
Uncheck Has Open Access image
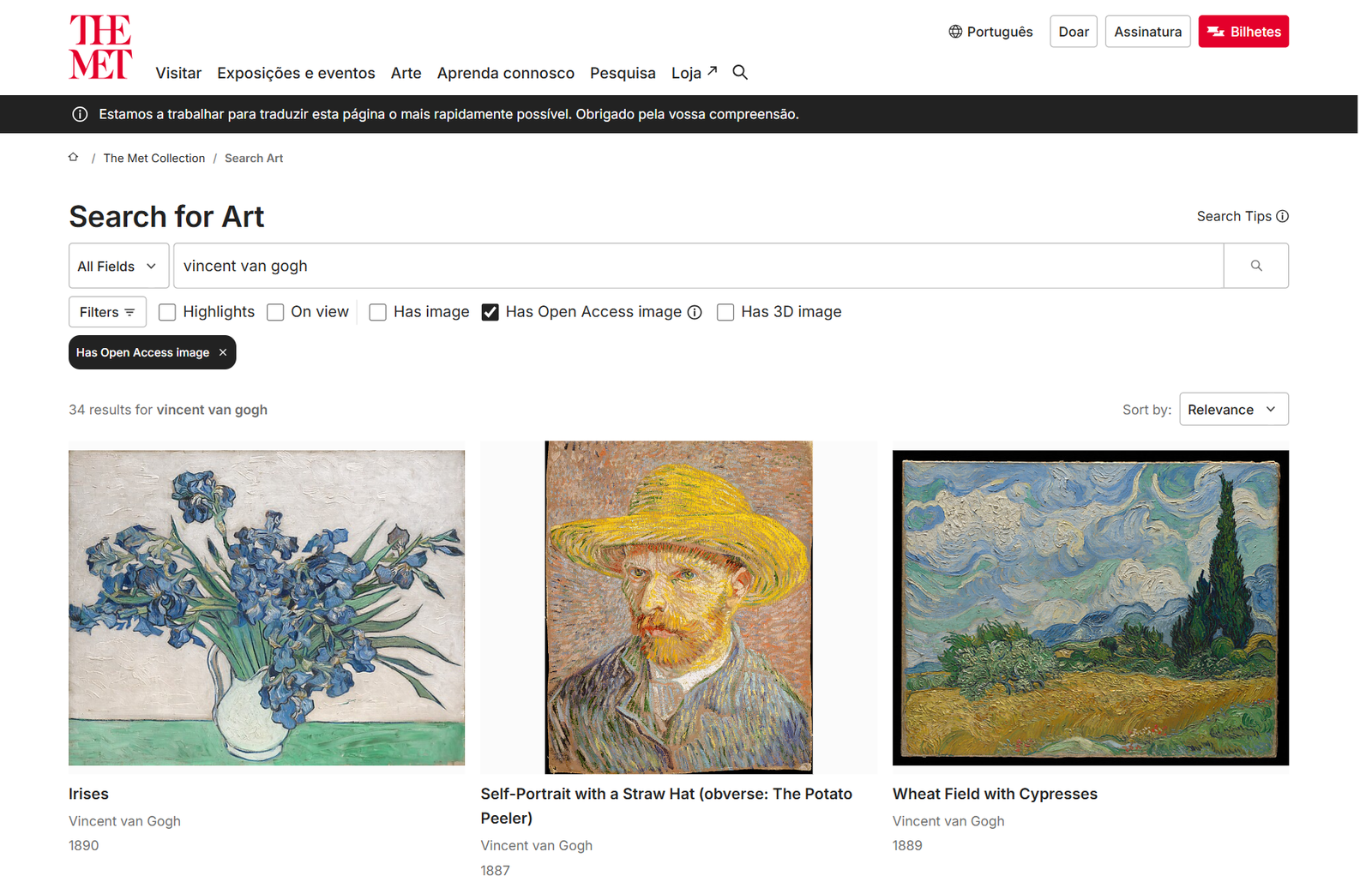(x=490, y=313)
